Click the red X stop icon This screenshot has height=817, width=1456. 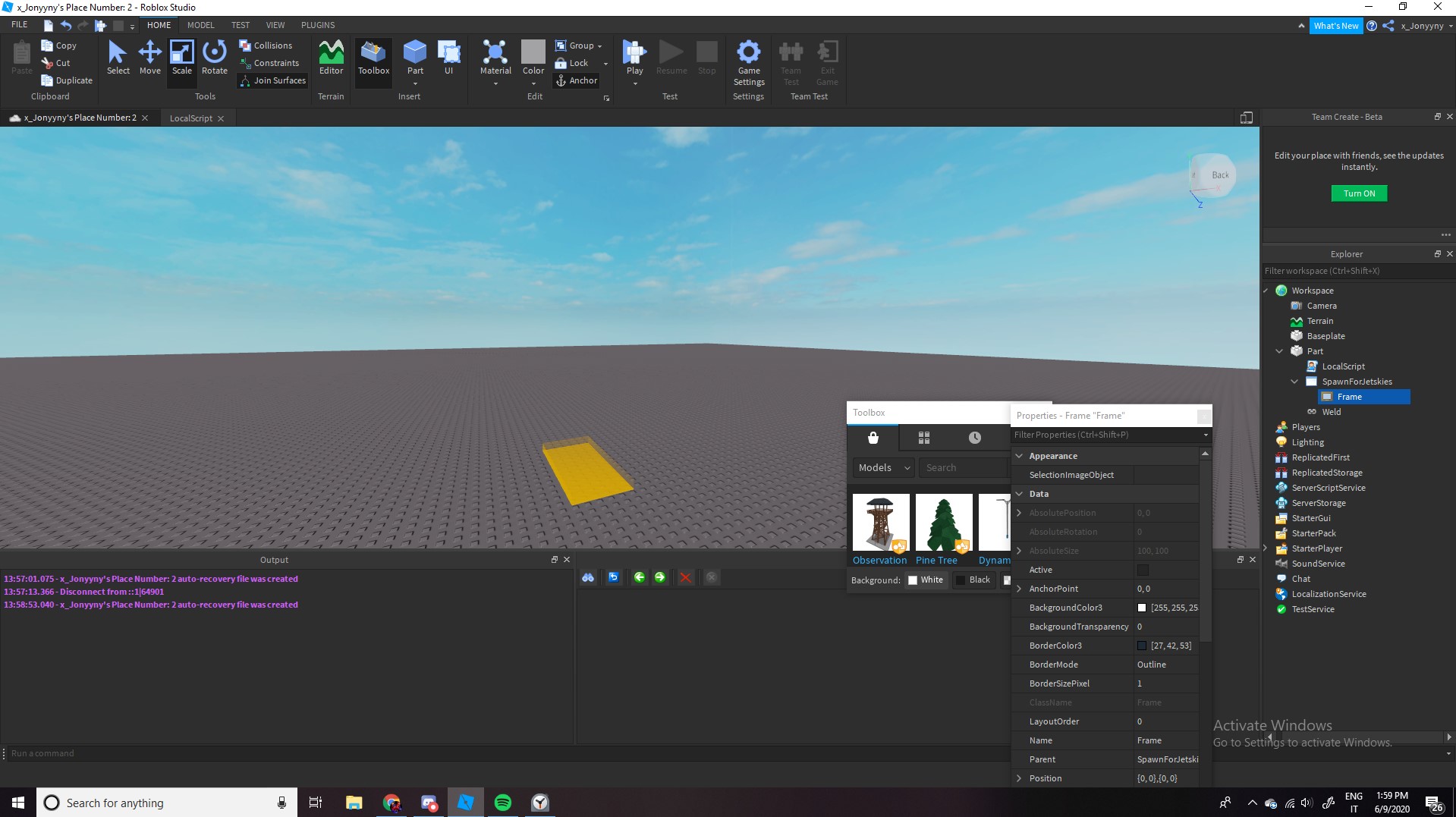coord(686,577)
